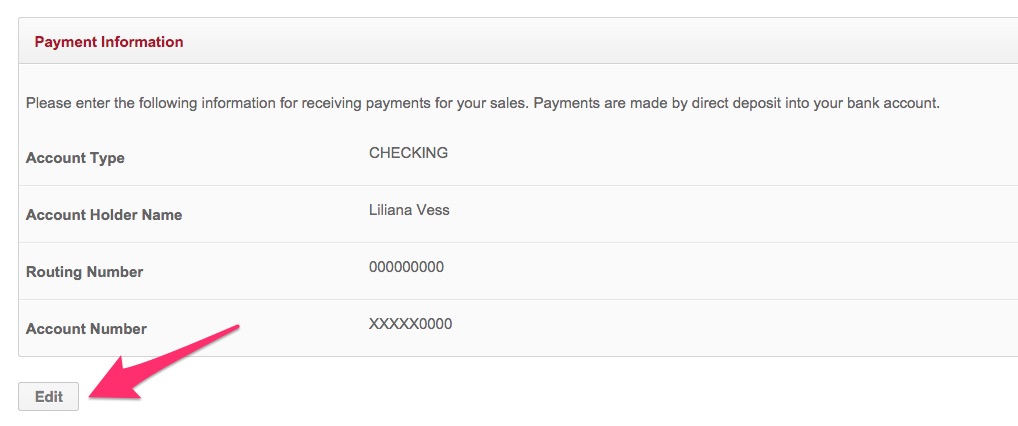Click the Account Holder Name label
The width and height of the screenshot is (1018, 426).
[104, 215]
